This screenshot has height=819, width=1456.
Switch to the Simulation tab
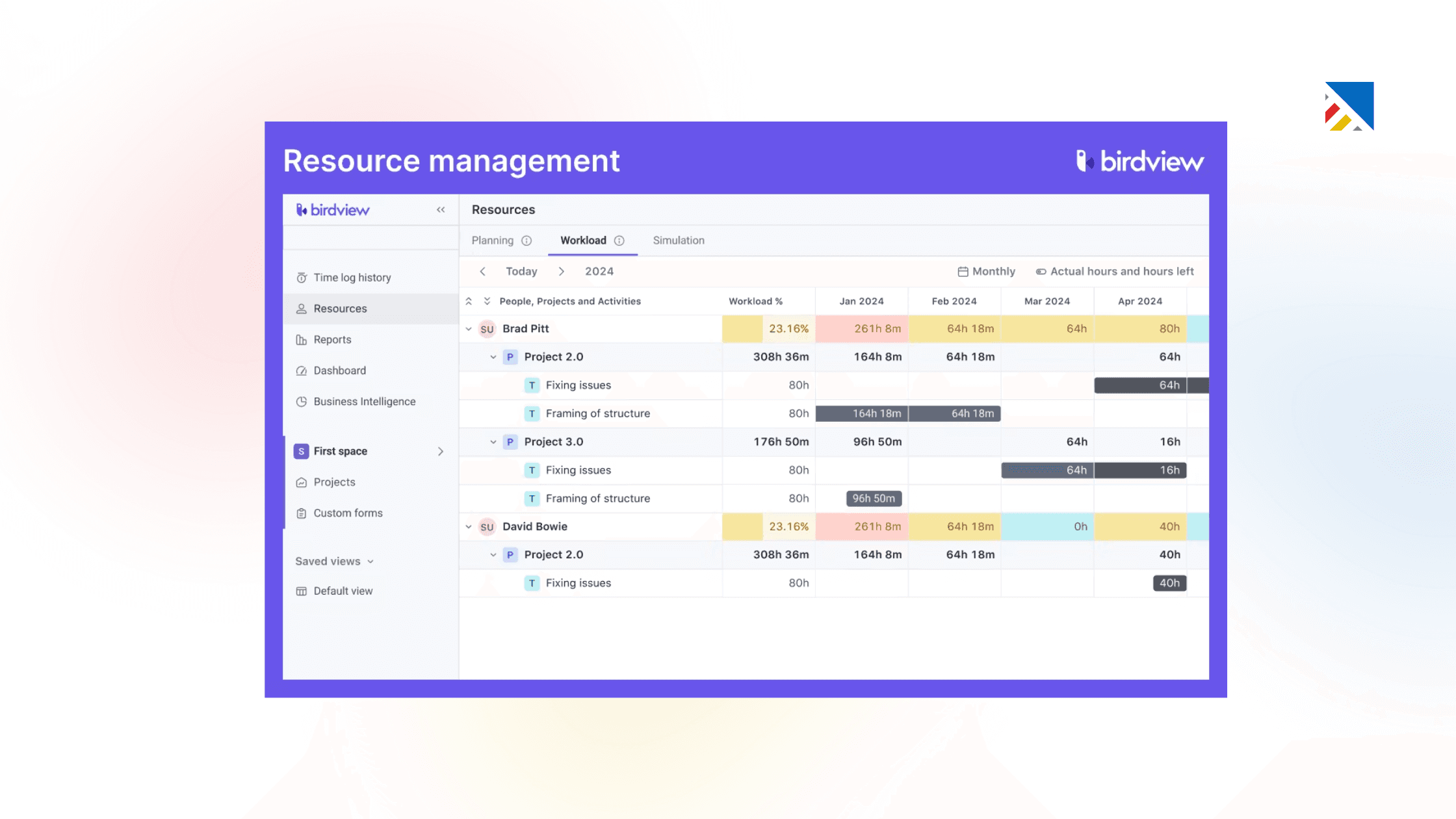(678, 240)
